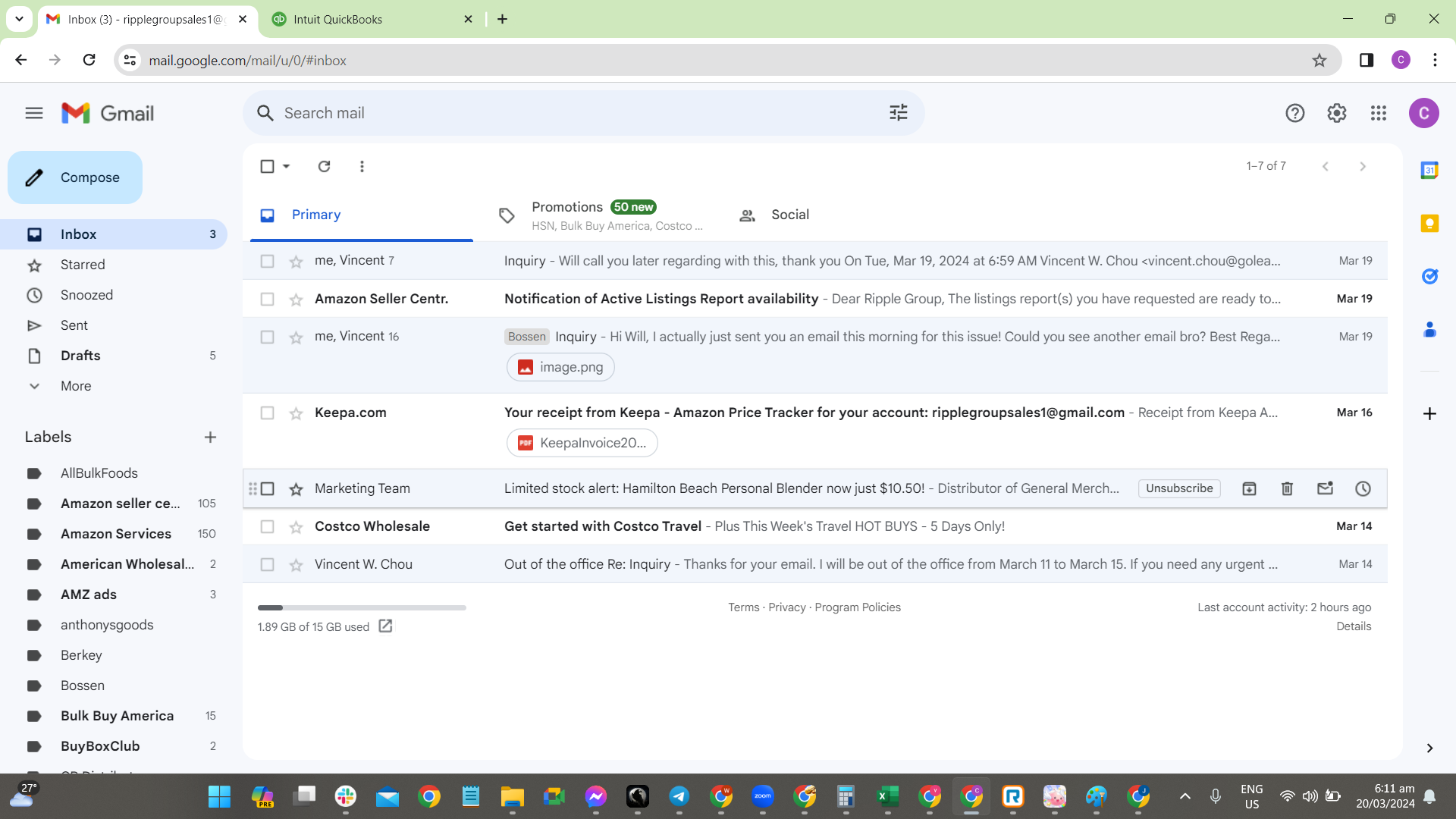Open Google Keep side panel
1456x819 pixels.
click(1429, 224)
